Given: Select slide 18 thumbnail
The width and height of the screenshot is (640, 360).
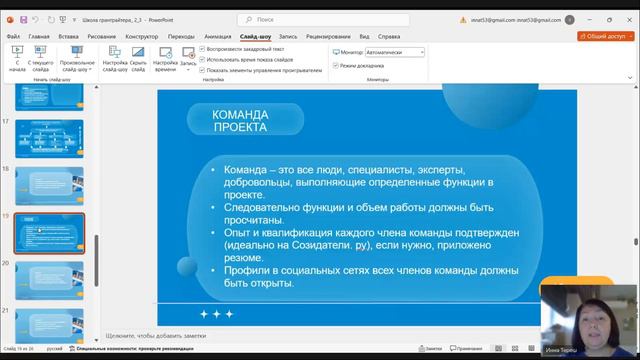Looking at the screenshot, I should click(x=49, y=186).
